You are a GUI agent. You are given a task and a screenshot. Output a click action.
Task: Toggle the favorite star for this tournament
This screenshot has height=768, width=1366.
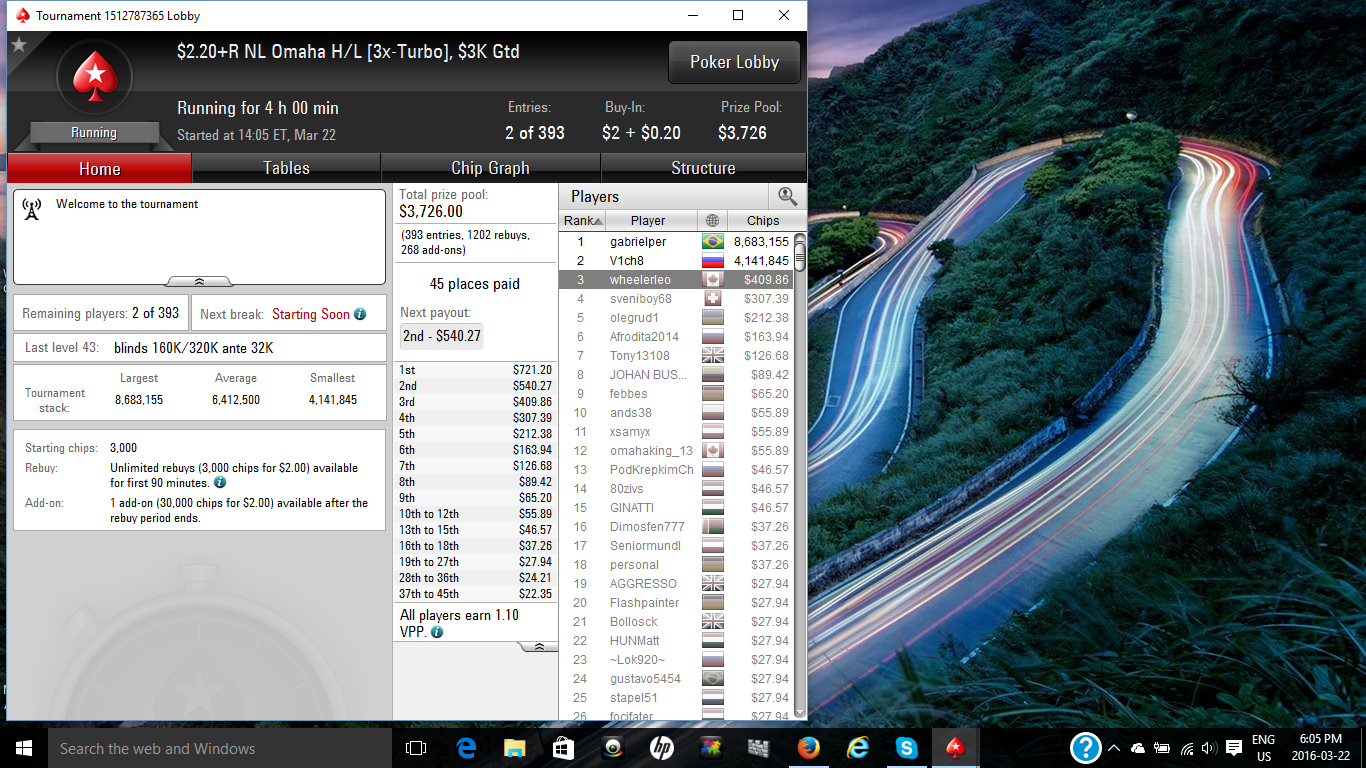point(19,45)
